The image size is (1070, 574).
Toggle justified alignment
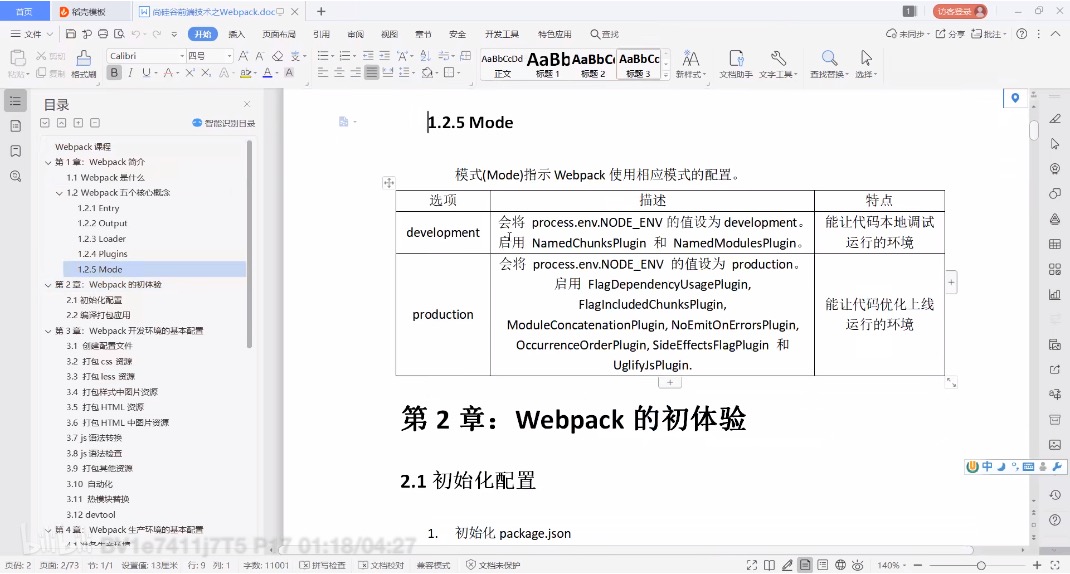point(371,72)
